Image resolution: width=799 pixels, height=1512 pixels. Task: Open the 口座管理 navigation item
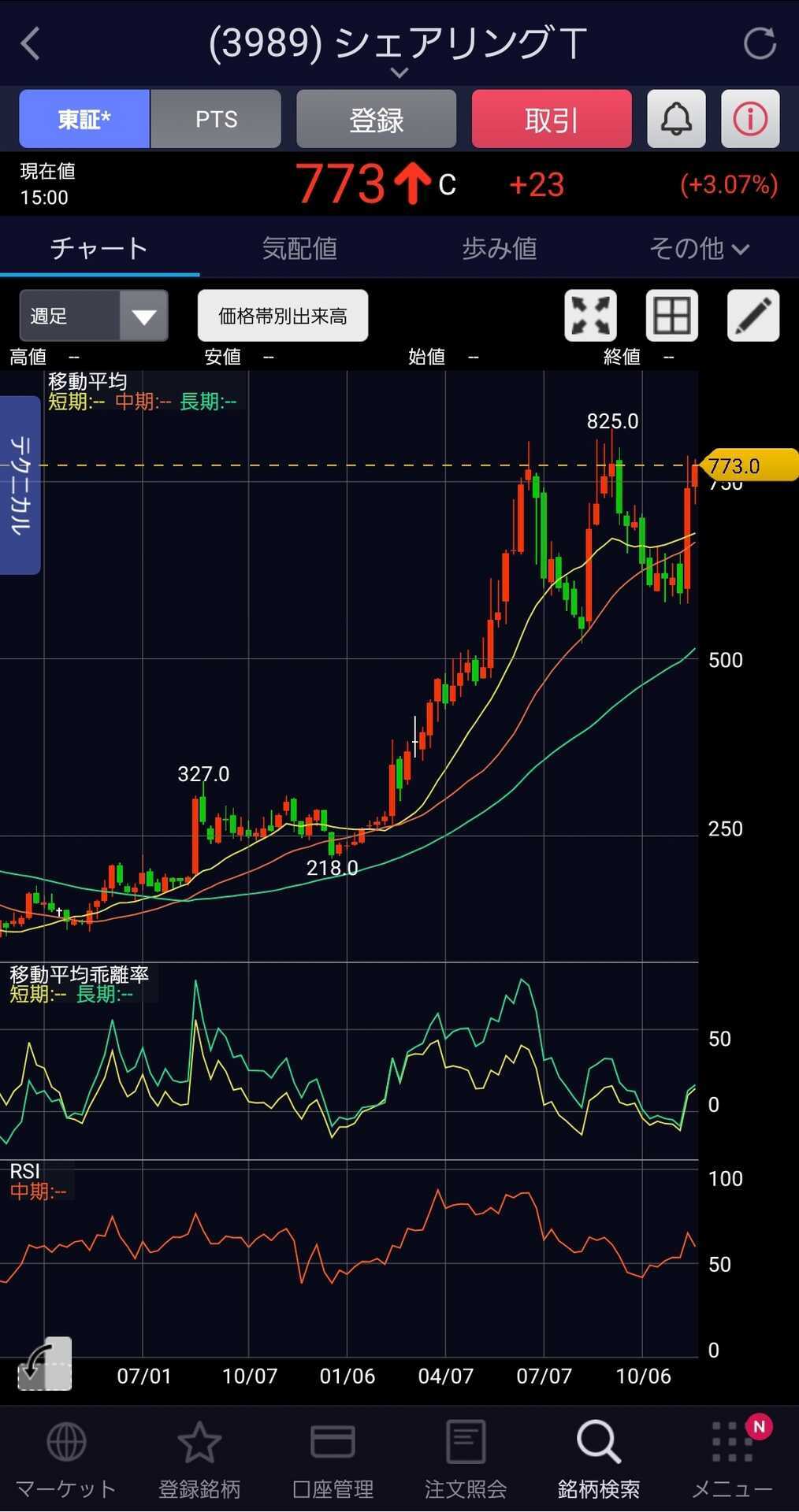click(333, 1459)
